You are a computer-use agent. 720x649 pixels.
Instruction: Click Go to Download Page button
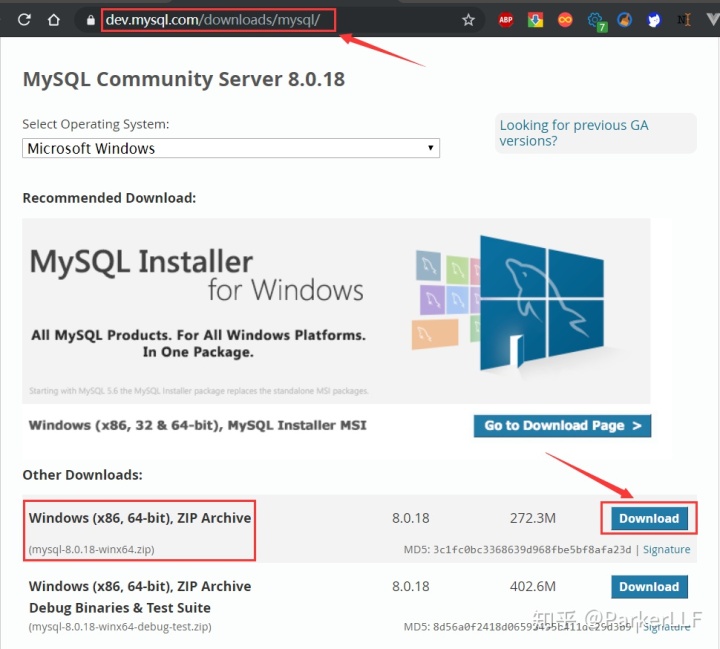[x=562, y=426]
